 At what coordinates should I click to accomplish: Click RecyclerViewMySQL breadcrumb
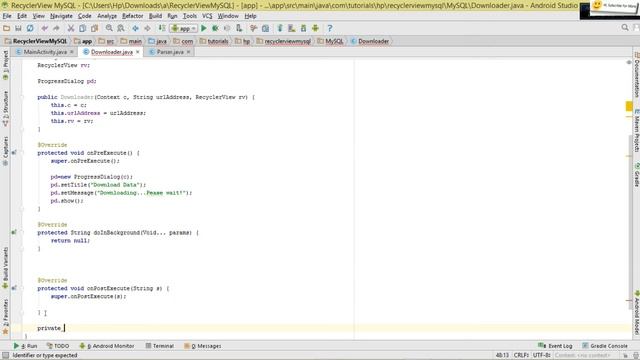[x=36, y=41]
